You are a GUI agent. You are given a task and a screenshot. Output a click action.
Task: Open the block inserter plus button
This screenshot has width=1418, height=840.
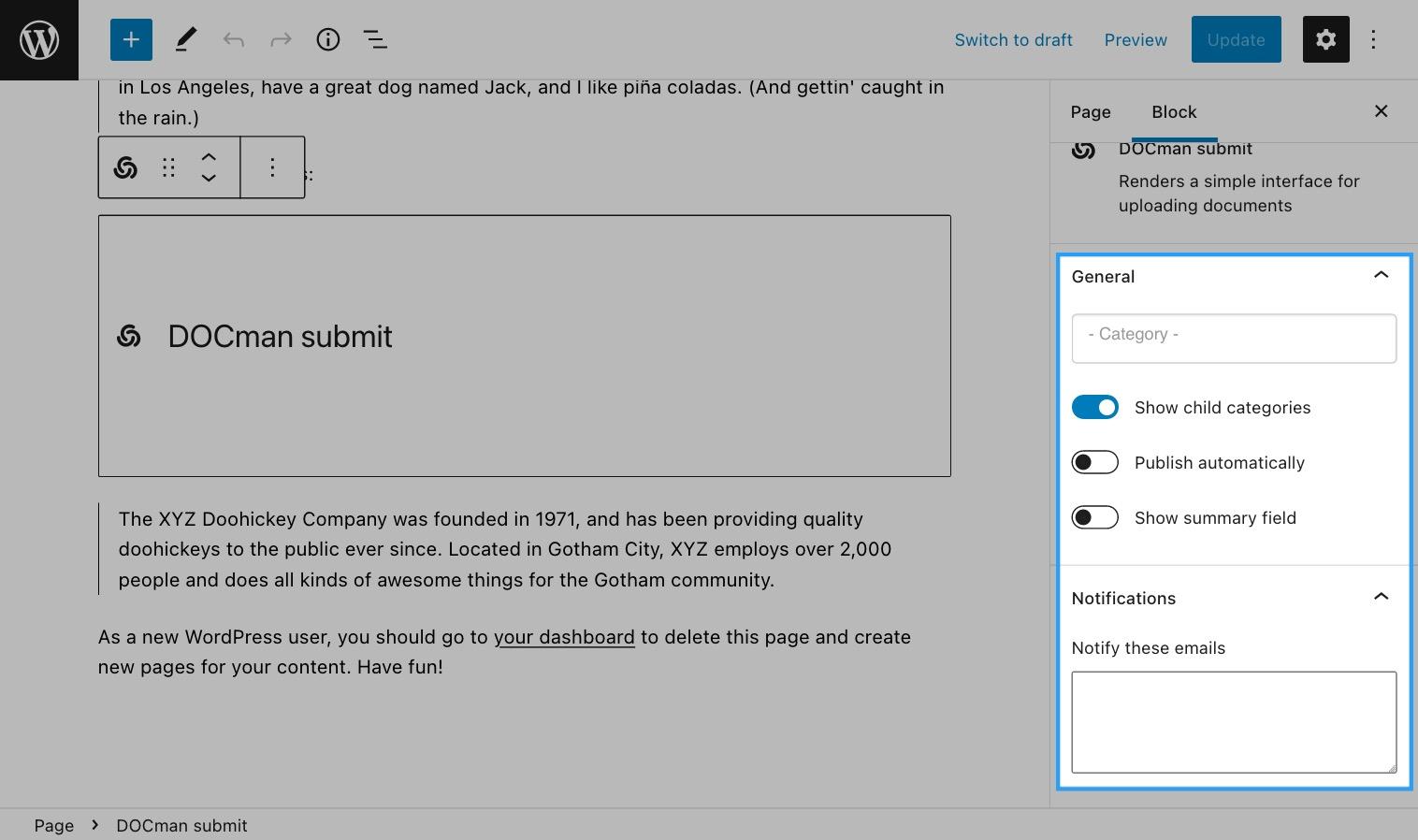pyautogui.click(x=131, y=39)
